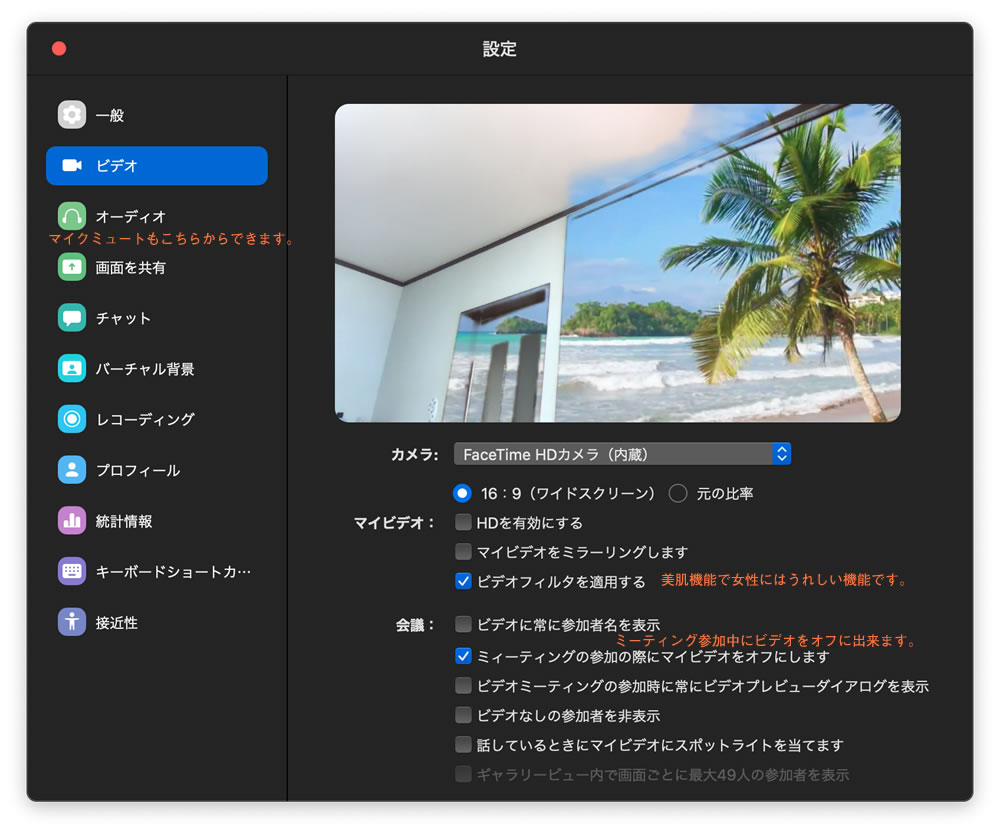Click the マイビデオ: label text
1000x833 pixels.
(x=394, y=522)
